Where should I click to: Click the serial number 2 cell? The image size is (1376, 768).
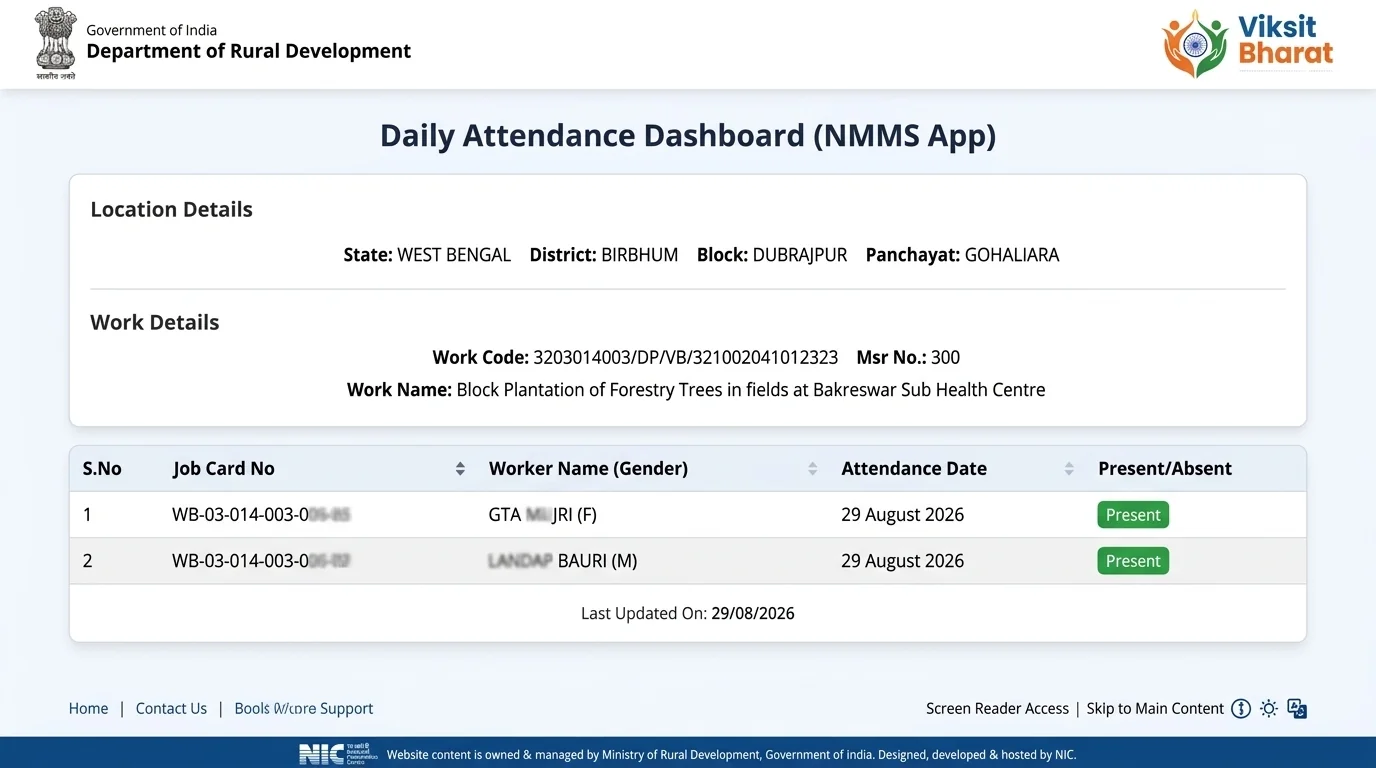[87, 561]
